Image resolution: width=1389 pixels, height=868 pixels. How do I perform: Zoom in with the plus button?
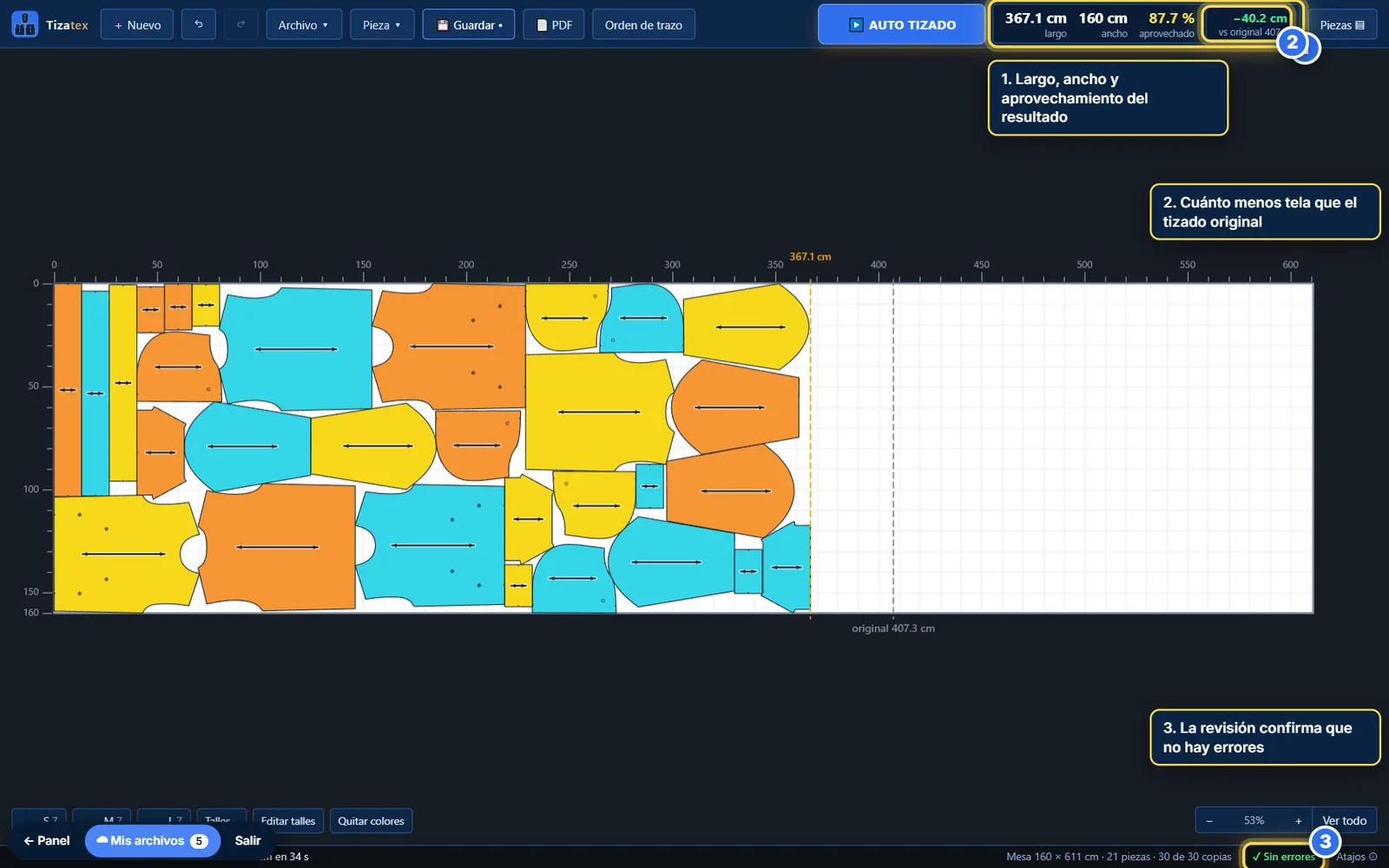(x=1298, y=820)
